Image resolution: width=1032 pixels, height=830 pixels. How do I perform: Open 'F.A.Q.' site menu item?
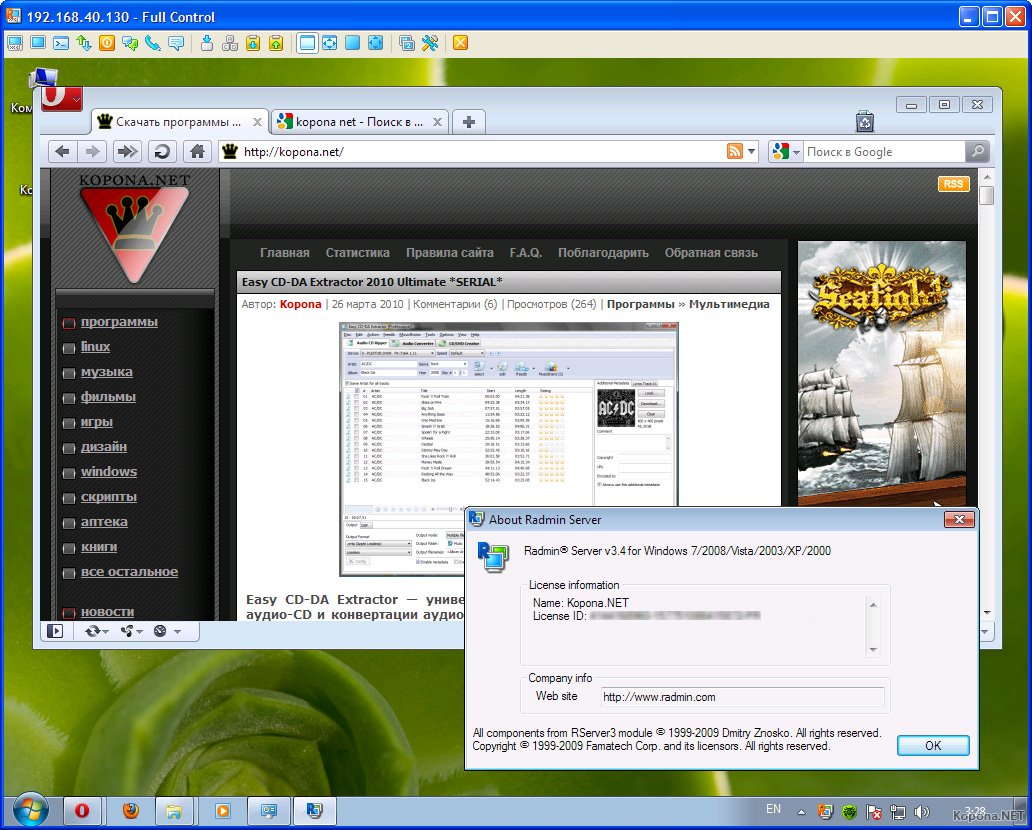pos(525,253)
